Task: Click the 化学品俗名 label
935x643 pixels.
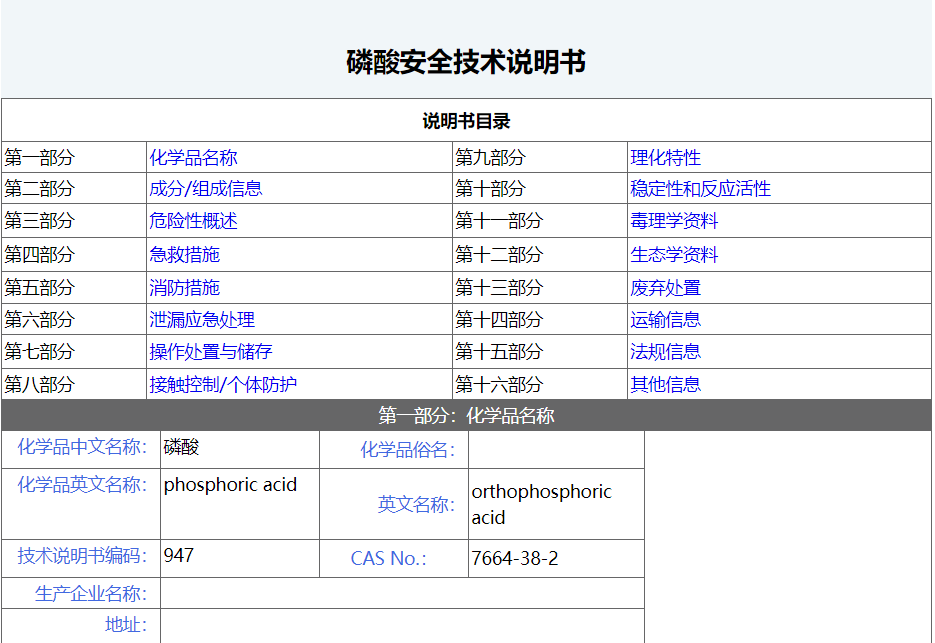Action: click(x=407, y=450)
